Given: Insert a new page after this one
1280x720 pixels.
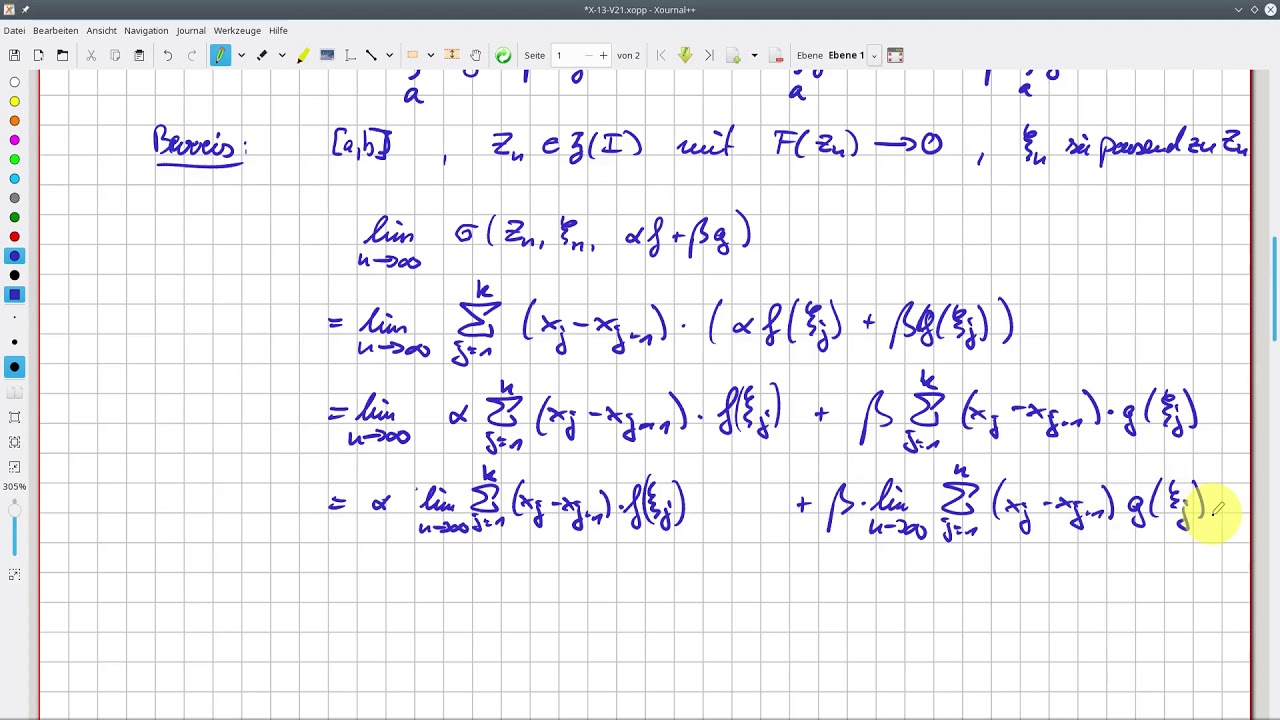Looking at the screenshot, I should [x=734, y=55].
